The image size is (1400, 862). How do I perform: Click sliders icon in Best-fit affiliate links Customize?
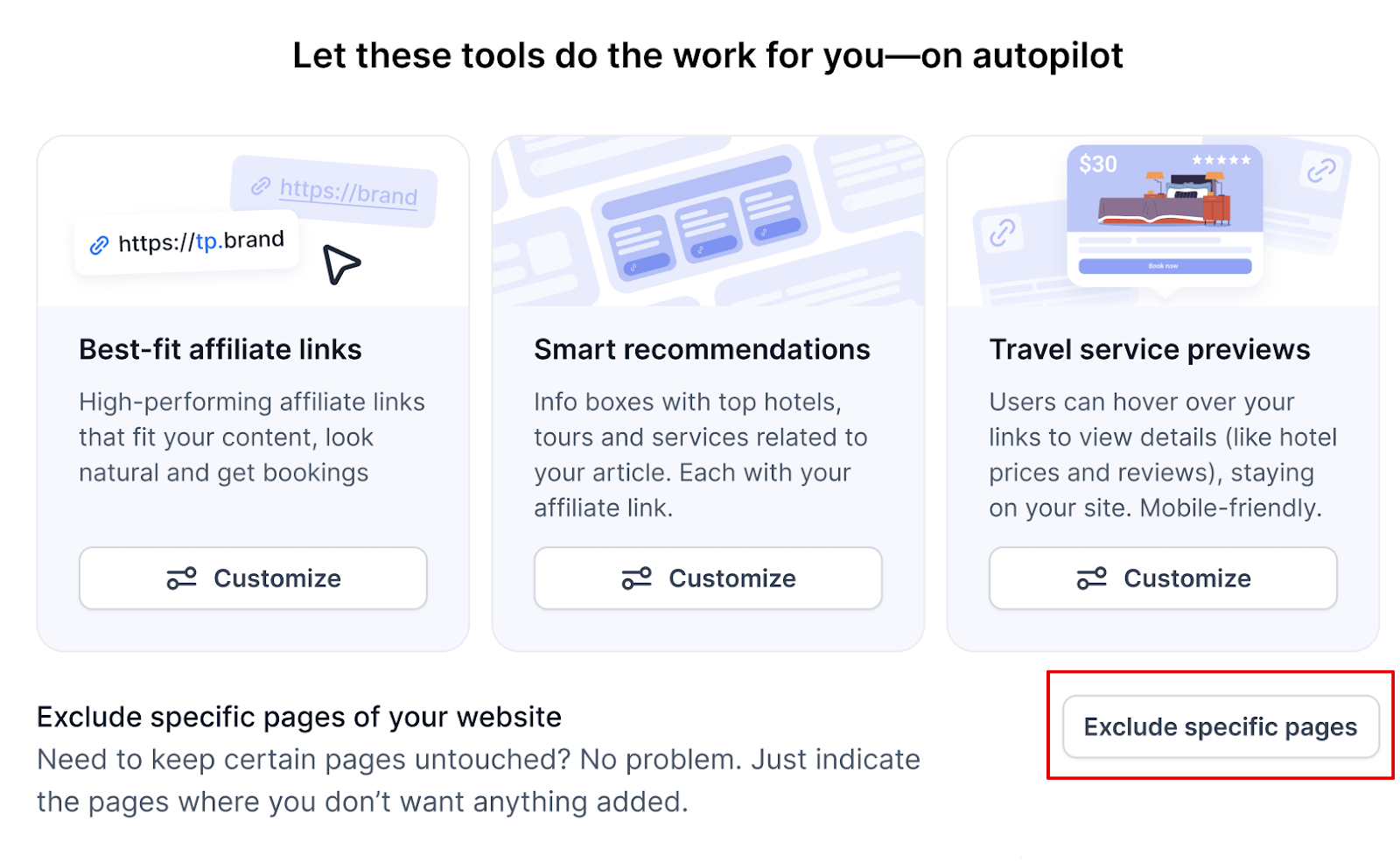[x=182, y=578]
